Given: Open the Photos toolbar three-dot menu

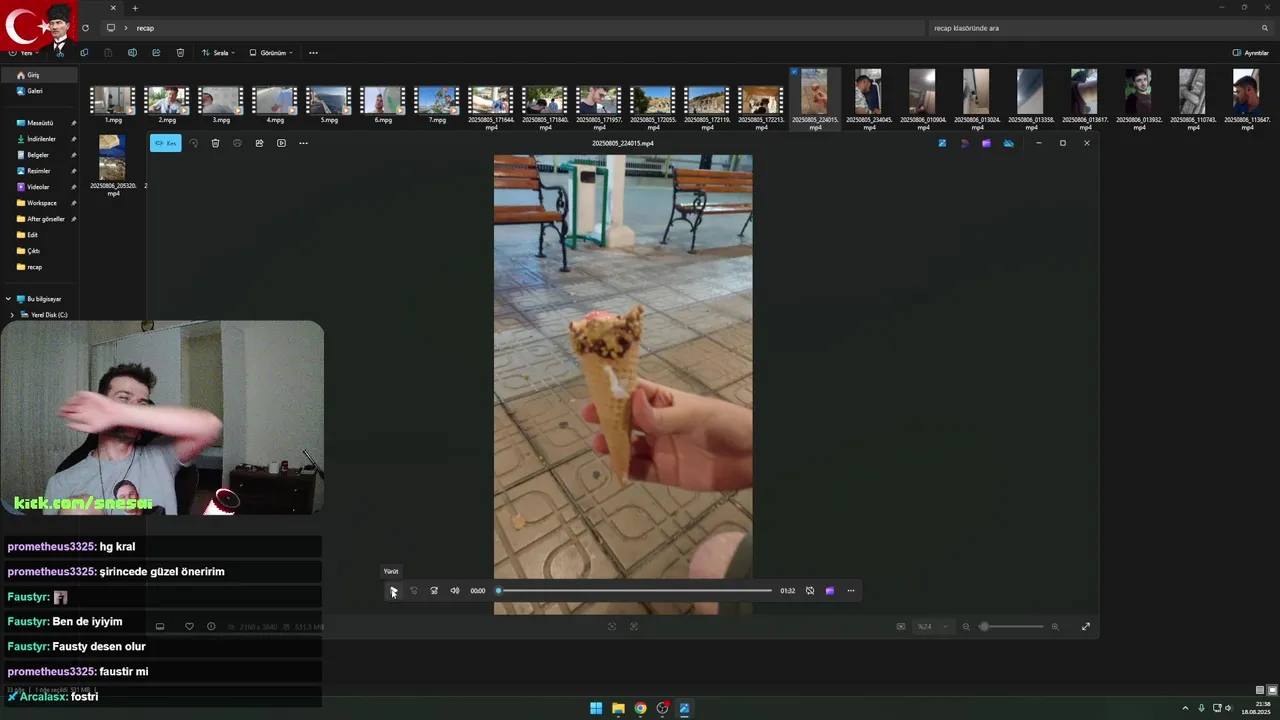Looking at the screenshot, I should 303,143.
